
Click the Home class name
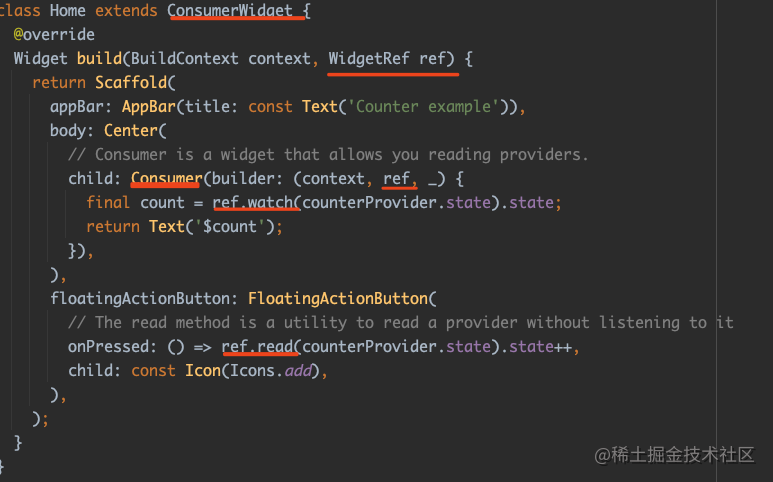coord(68,10)
